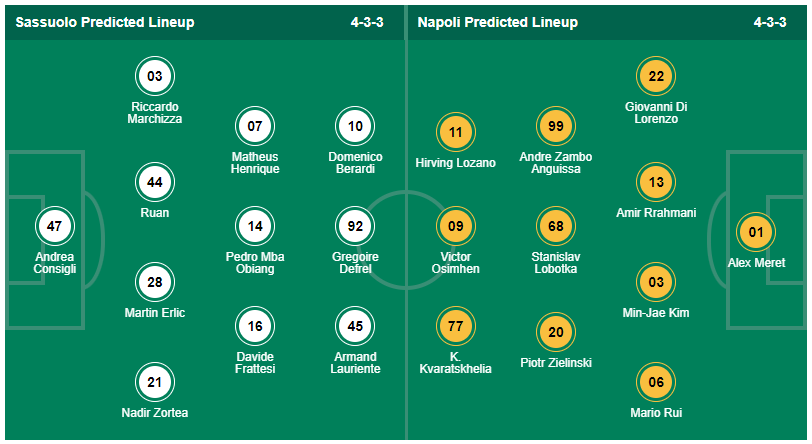The height and width of the screenshot is (444, 812).
Task: Click Andrea Consigli's number 47 badge
Action: (54, 227)
